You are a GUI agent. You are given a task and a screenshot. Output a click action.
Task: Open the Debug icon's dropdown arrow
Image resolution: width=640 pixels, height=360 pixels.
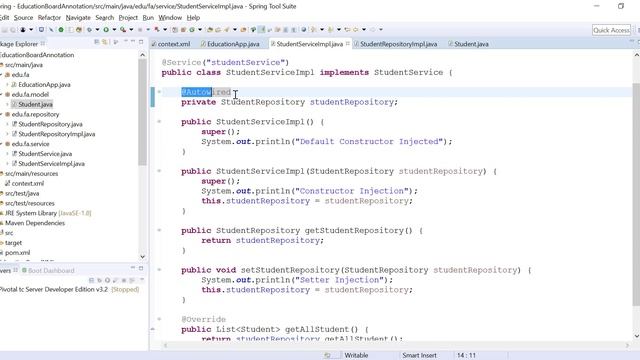(x=98, y=29)
